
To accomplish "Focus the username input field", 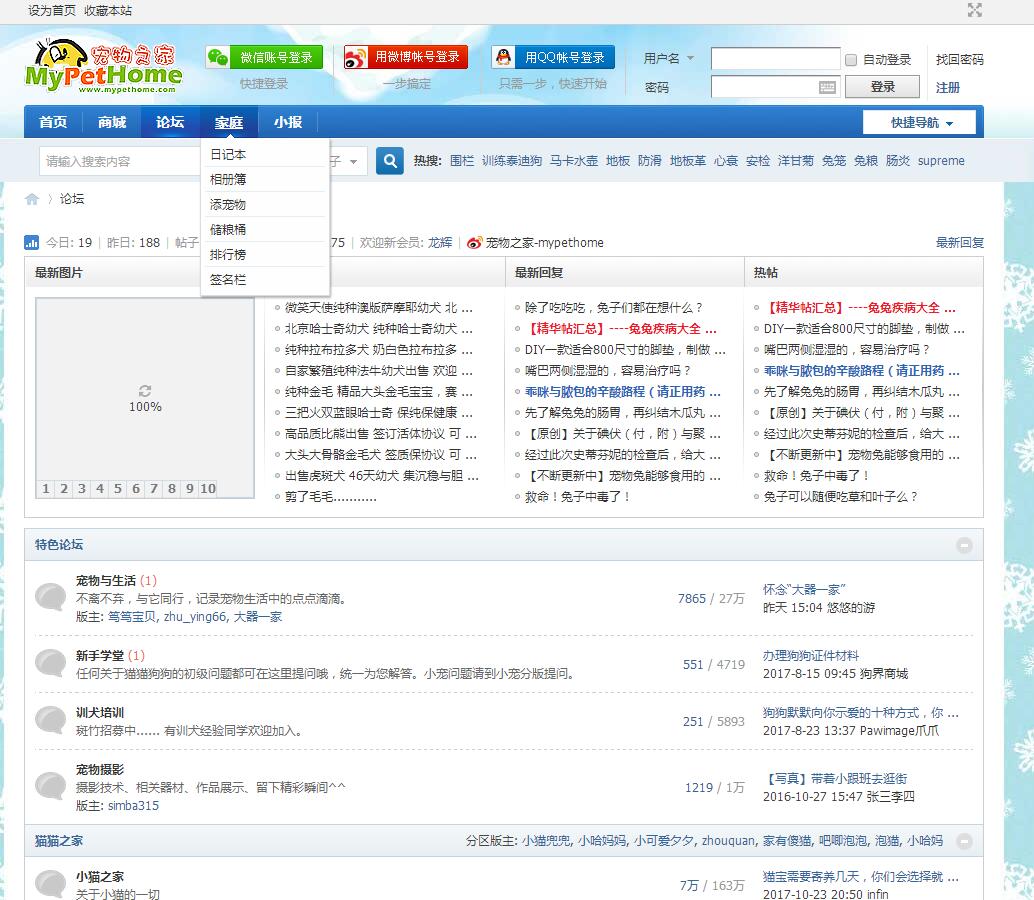I will pos(776,59).
